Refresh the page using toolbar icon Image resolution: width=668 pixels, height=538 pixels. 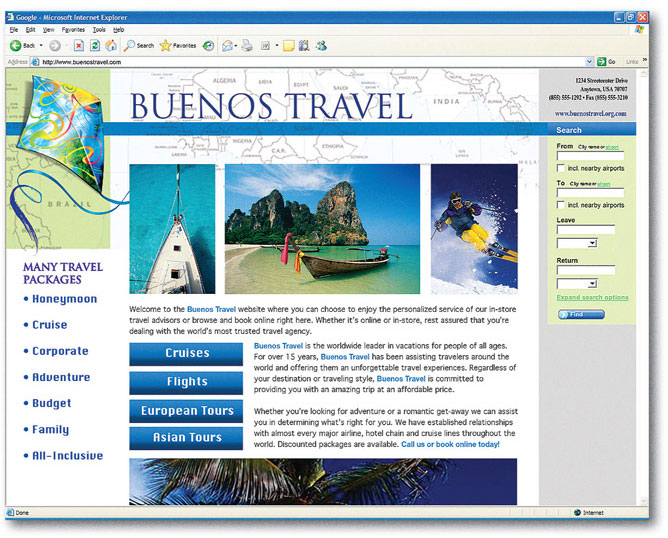point(95,46)
